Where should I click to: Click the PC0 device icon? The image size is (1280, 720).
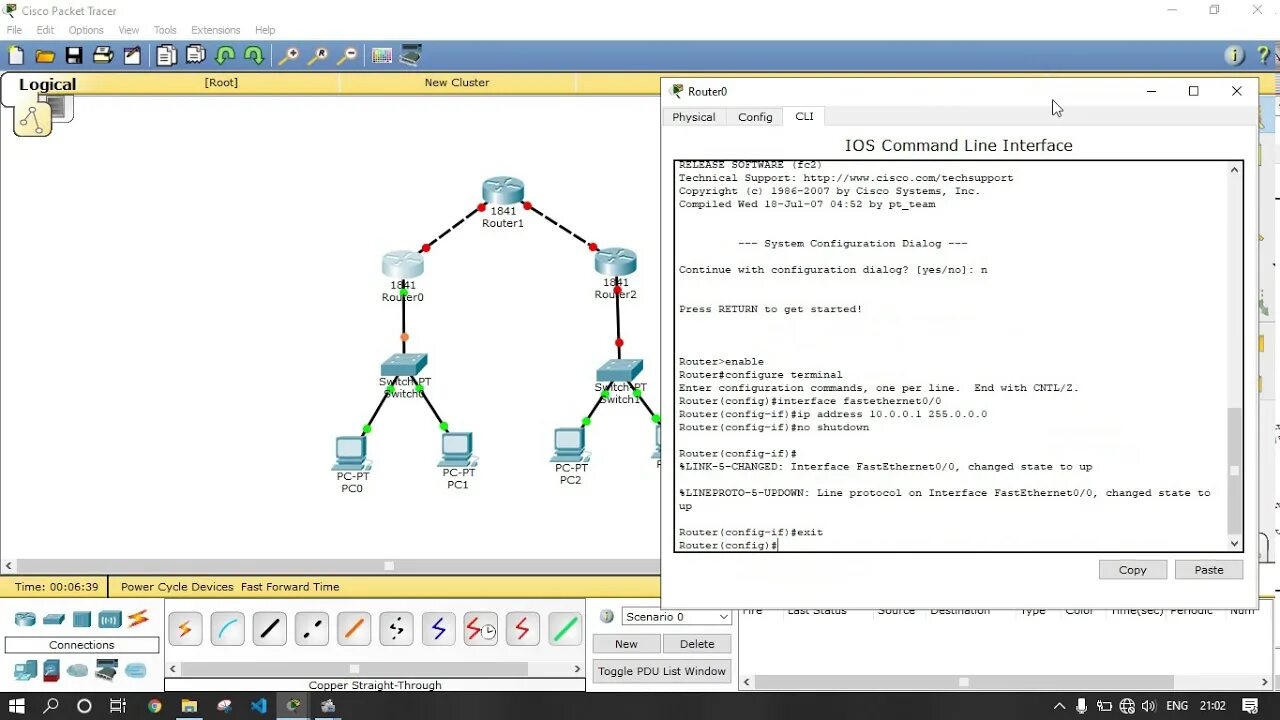[351, 453]
